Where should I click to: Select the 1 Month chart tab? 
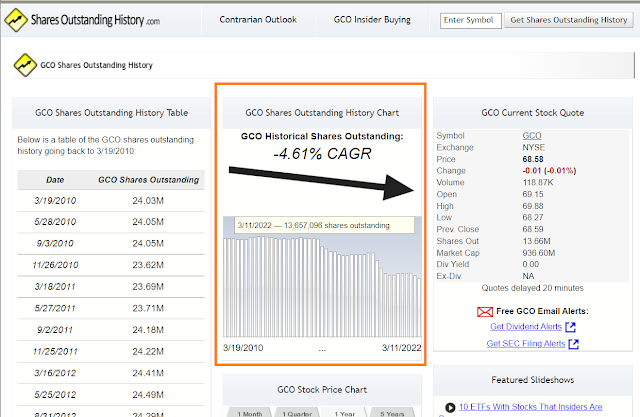coord(249,413)
